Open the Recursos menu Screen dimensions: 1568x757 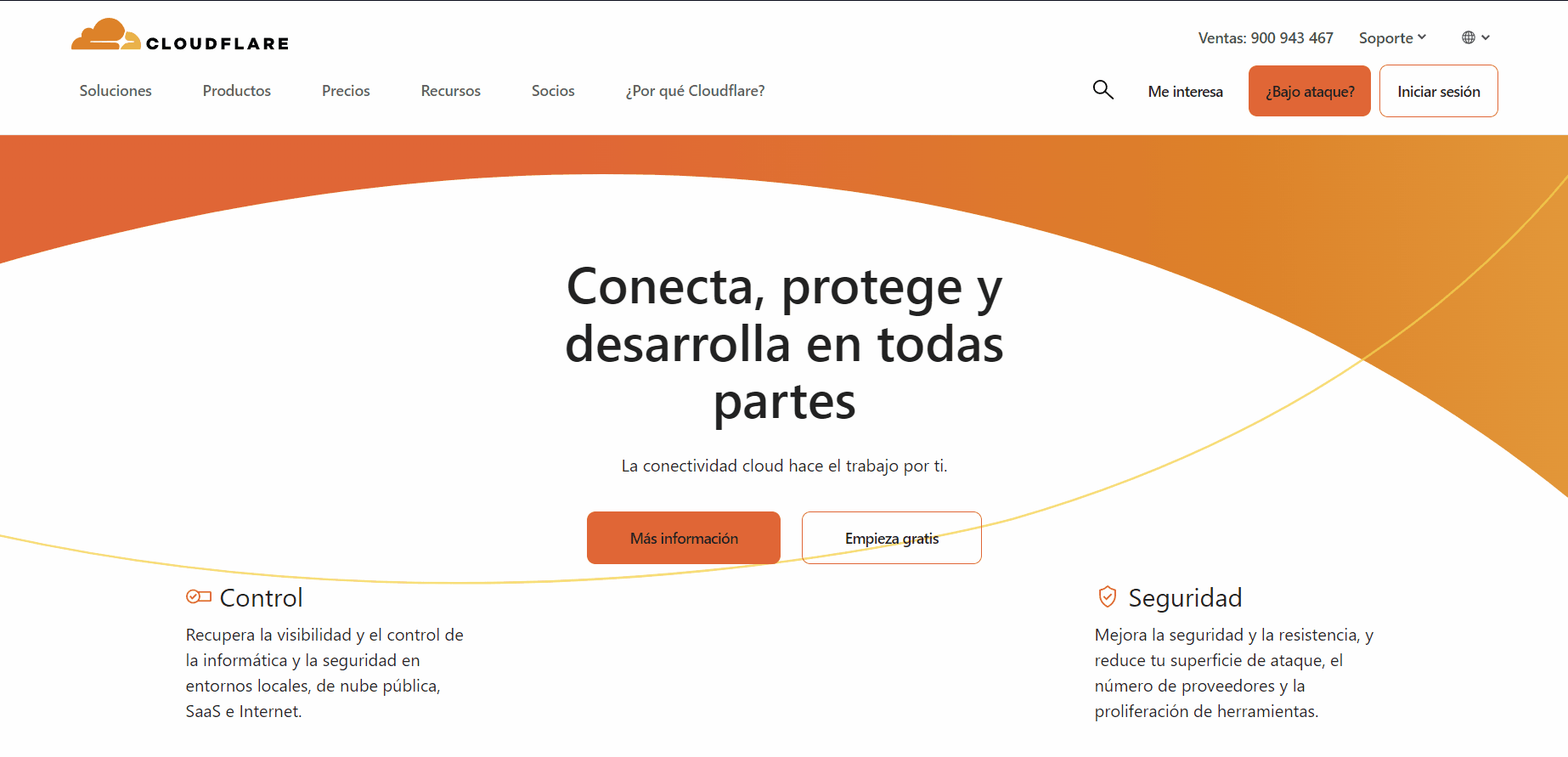pyautogui.click(x=450, y=91)
